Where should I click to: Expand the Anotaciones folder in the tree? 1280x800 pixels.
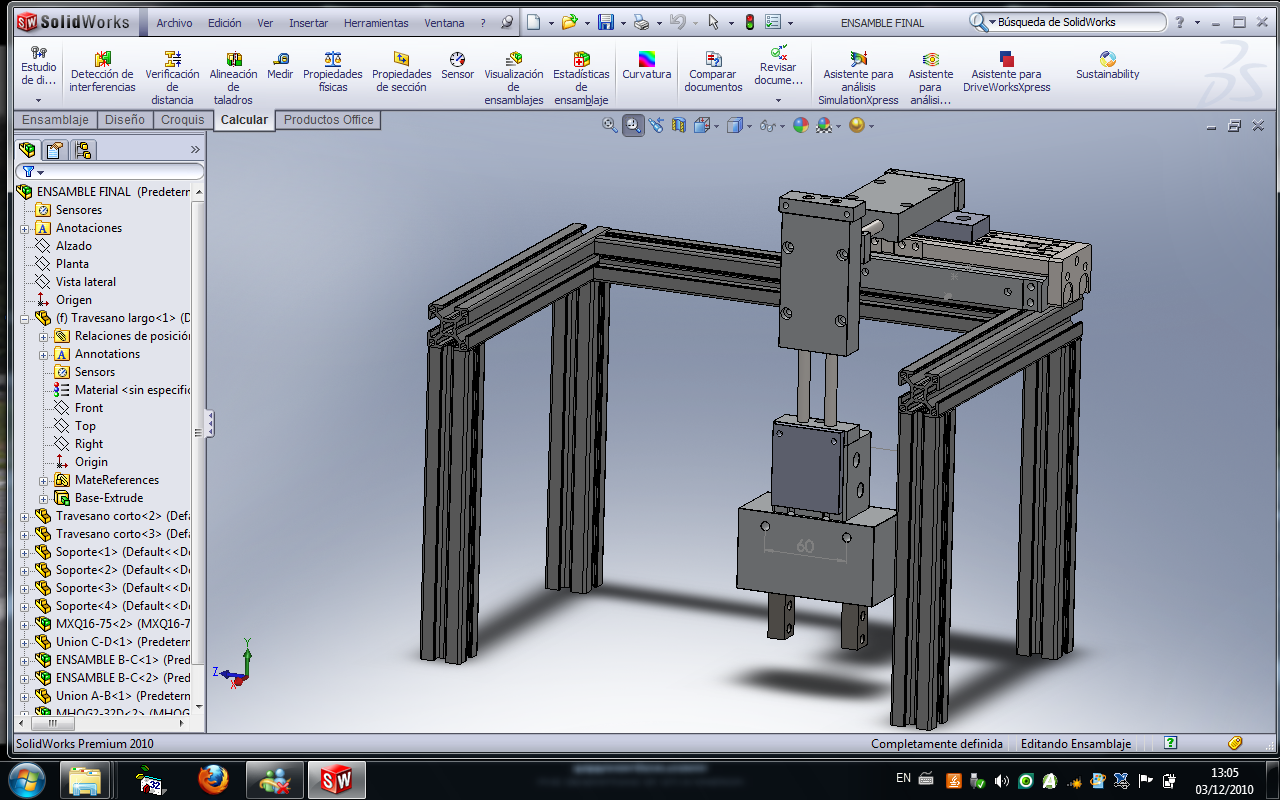coord(25,228)
